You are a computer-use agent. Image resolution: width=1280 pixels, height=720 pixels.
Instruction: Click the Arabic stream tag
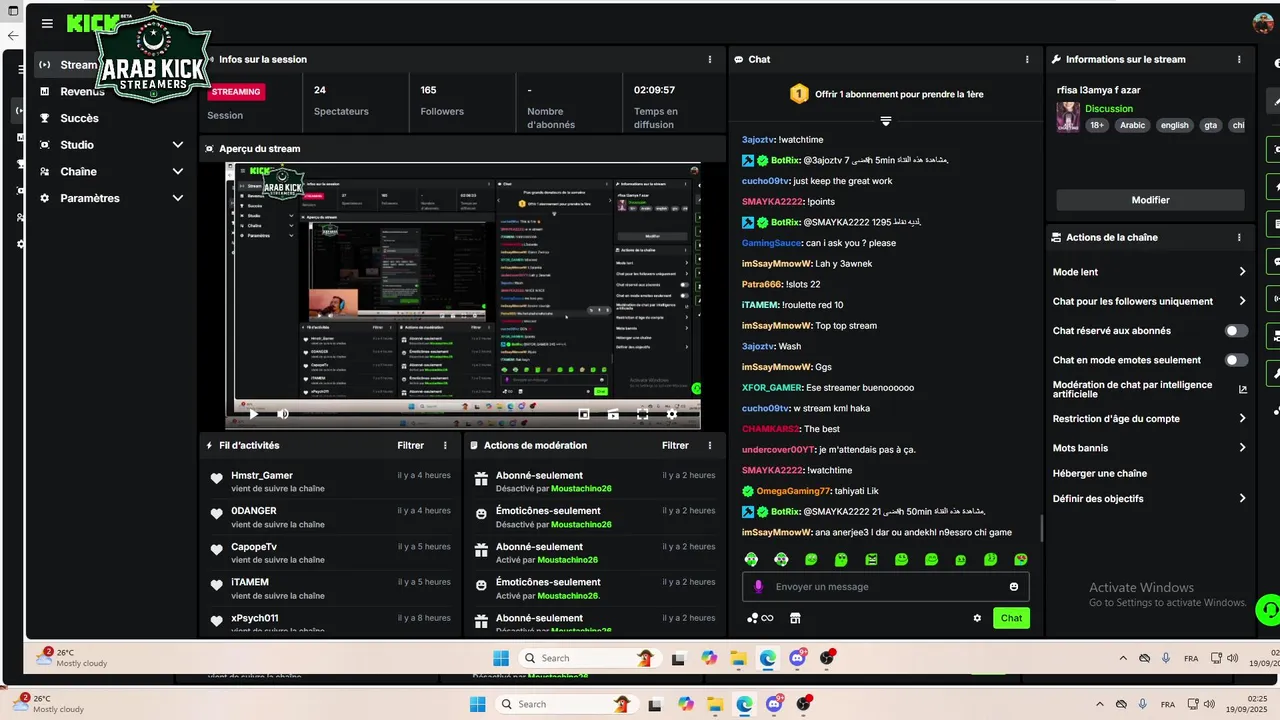[x=1132, y=126]
